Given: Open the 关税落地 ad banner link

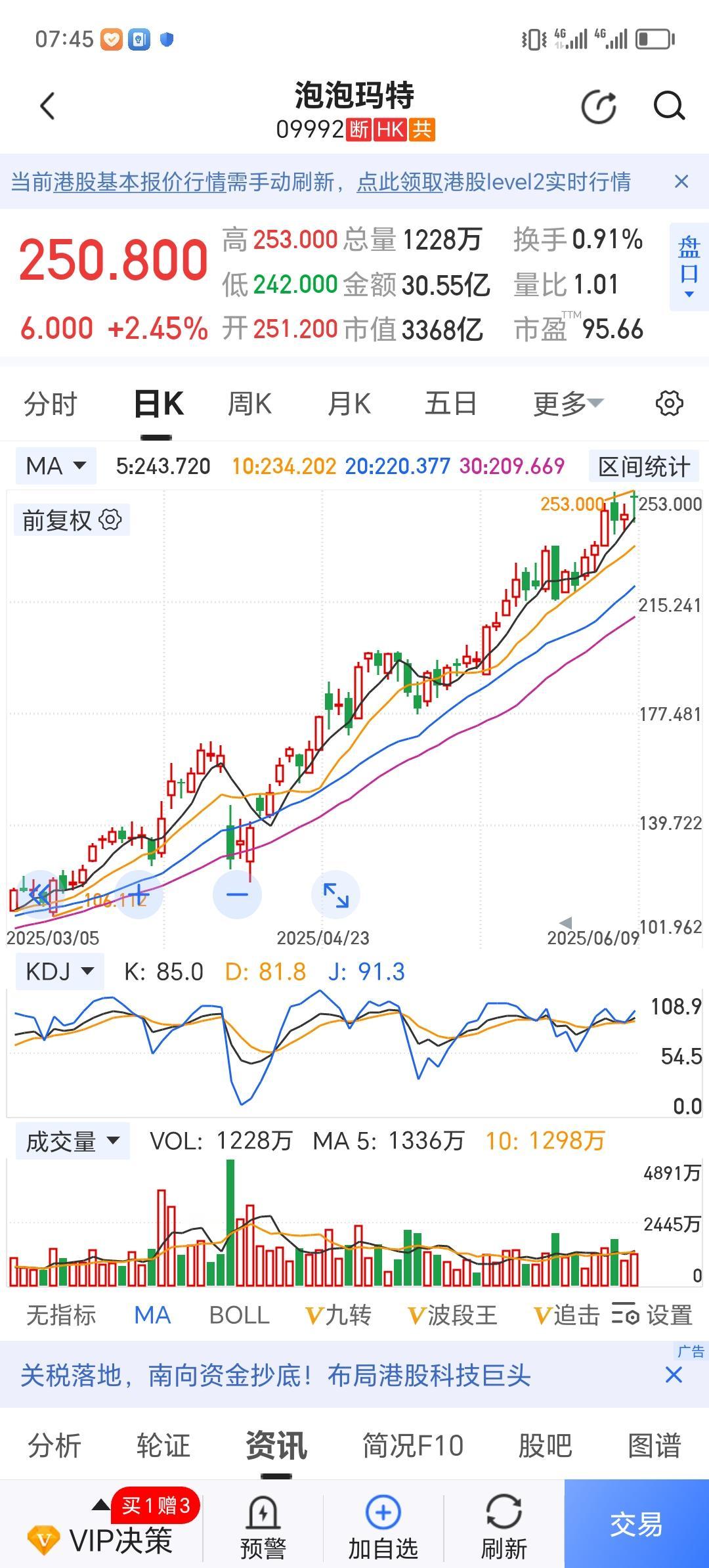Looking at the screenshot, I should point(275,1374).
